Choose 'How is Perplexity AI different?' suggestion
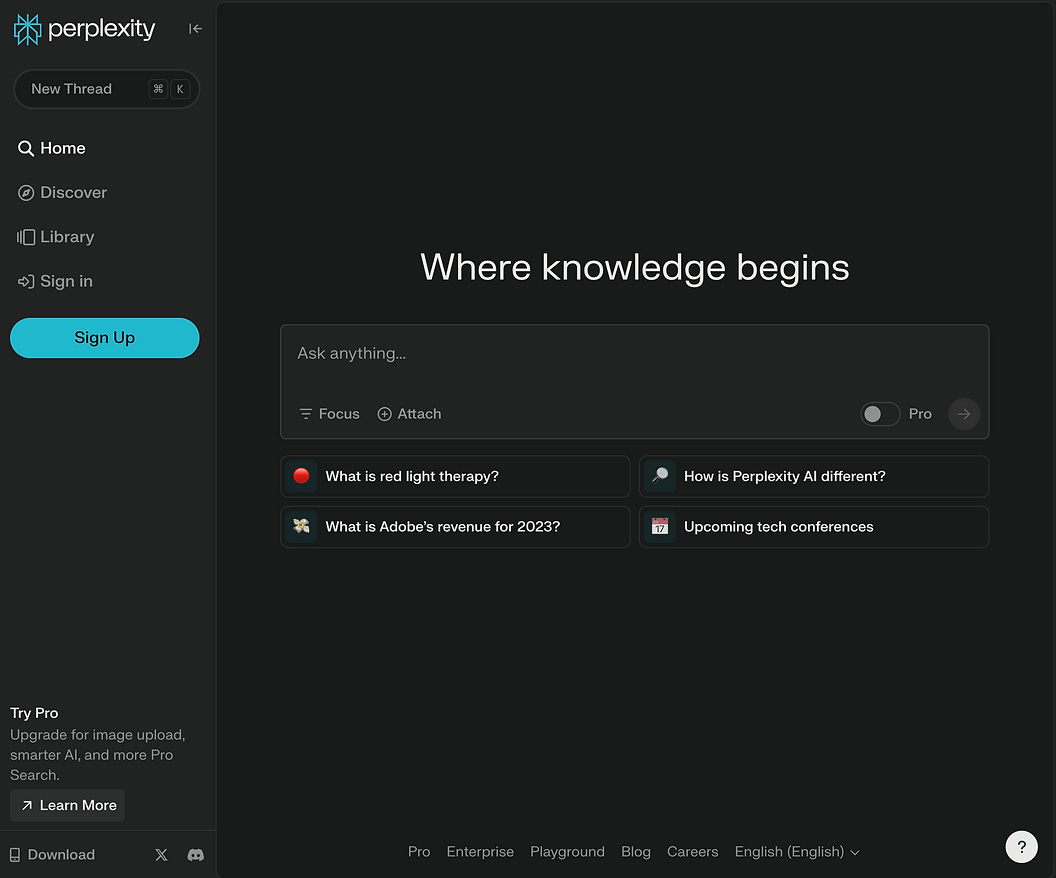The width and height of the screenshot is (1056, 878). coord(814,477)
